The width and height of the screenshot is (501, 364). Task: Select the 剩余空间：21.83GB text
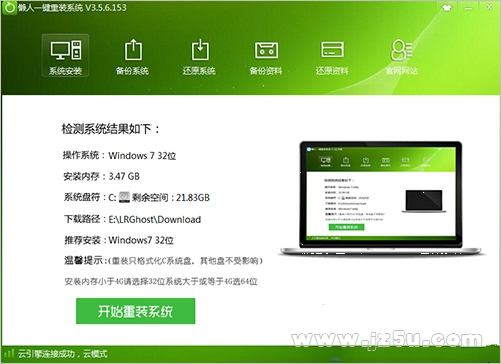171,197
